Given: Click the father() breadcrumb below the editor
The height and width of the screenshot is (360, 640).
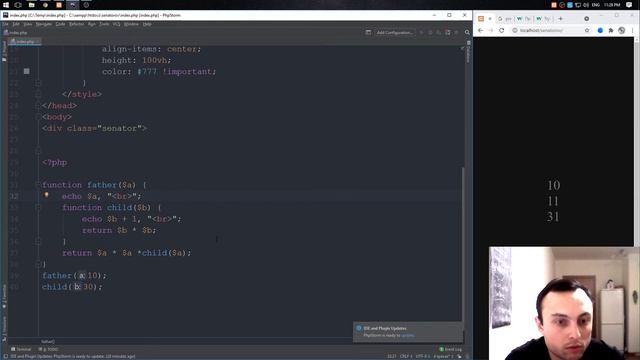Looking at the screenshot, I should coord(48,342).
